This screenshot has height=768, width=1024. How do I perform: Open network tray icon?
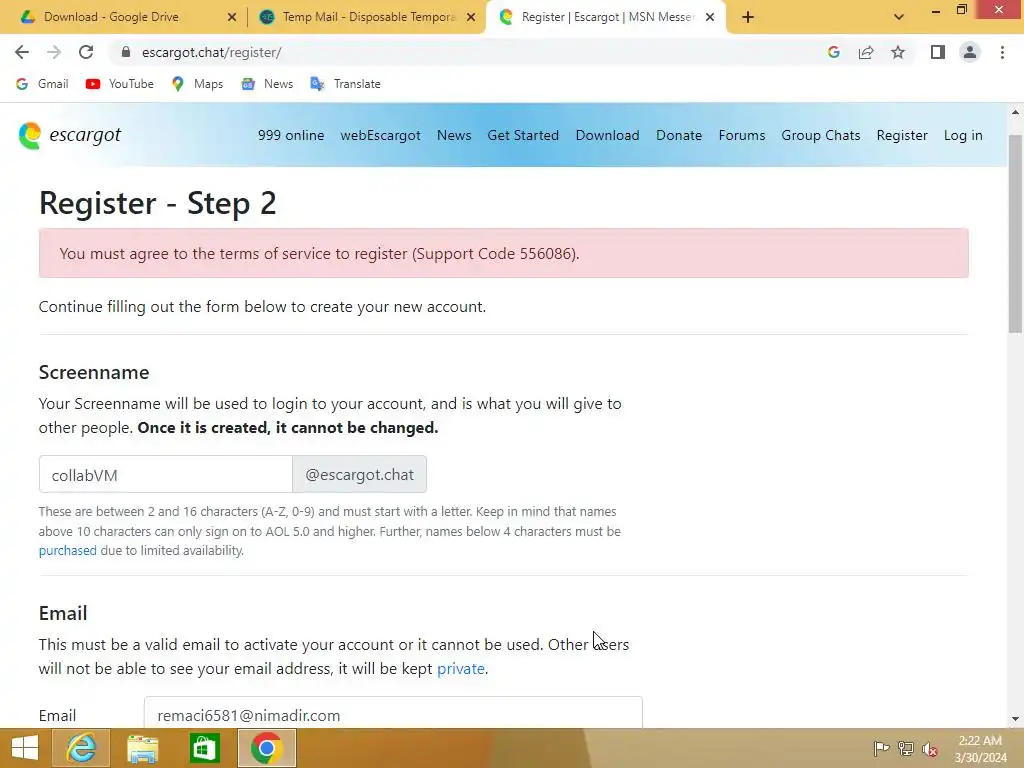click(905, 748)
